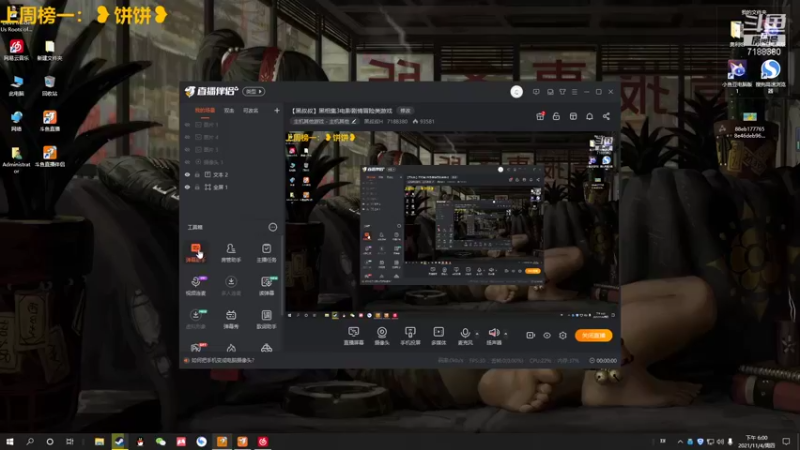
Task: Expand the microphone options arrow
Action: [477, 334]
